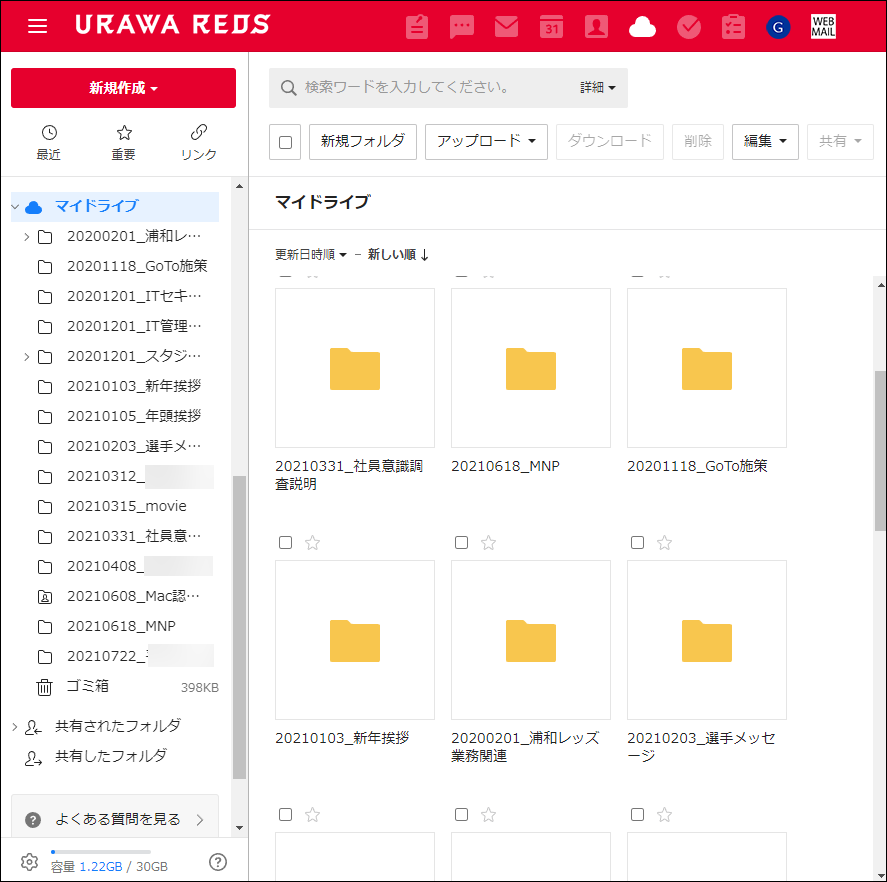Click よくある質問を見る link

(118, 820)
